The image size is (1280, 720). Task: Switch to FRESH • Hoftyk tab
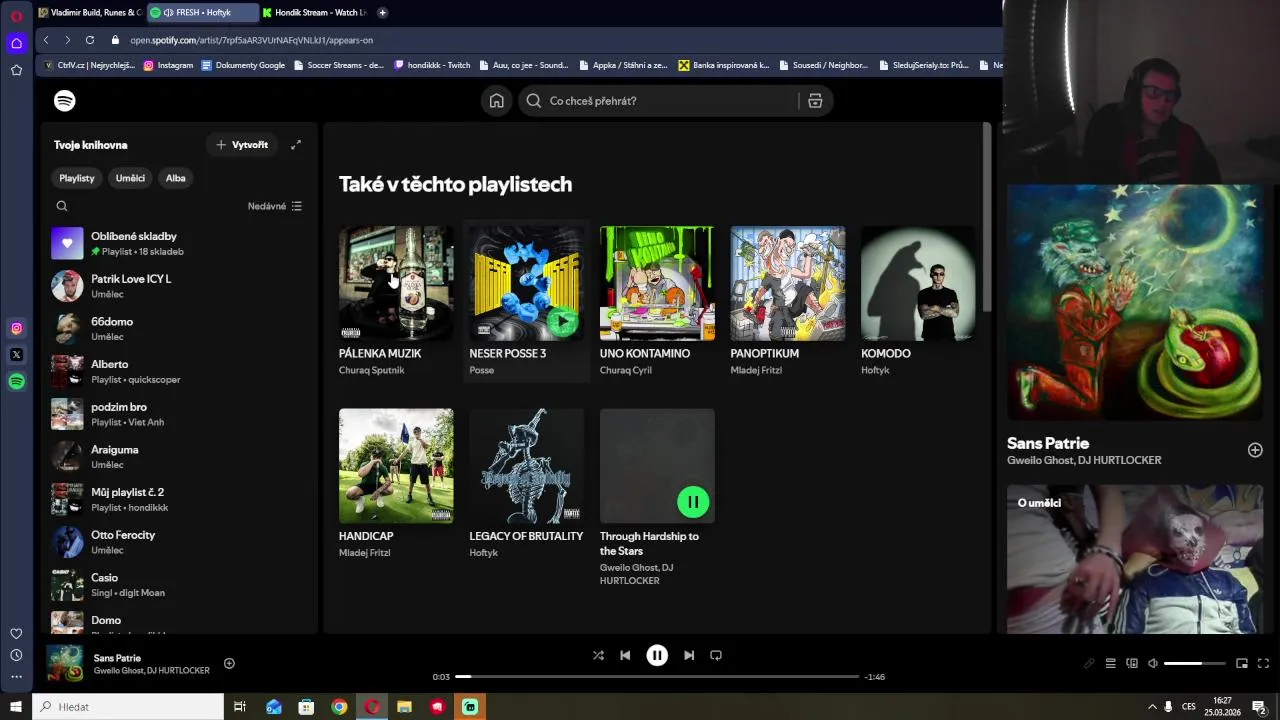tap(202, 12)
